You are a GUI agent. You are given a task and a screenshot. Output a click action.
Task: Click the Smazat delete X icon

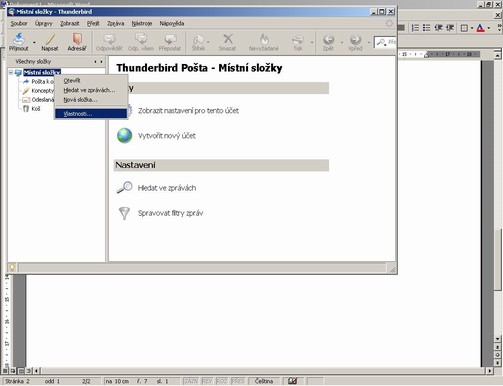click(228, 39)
